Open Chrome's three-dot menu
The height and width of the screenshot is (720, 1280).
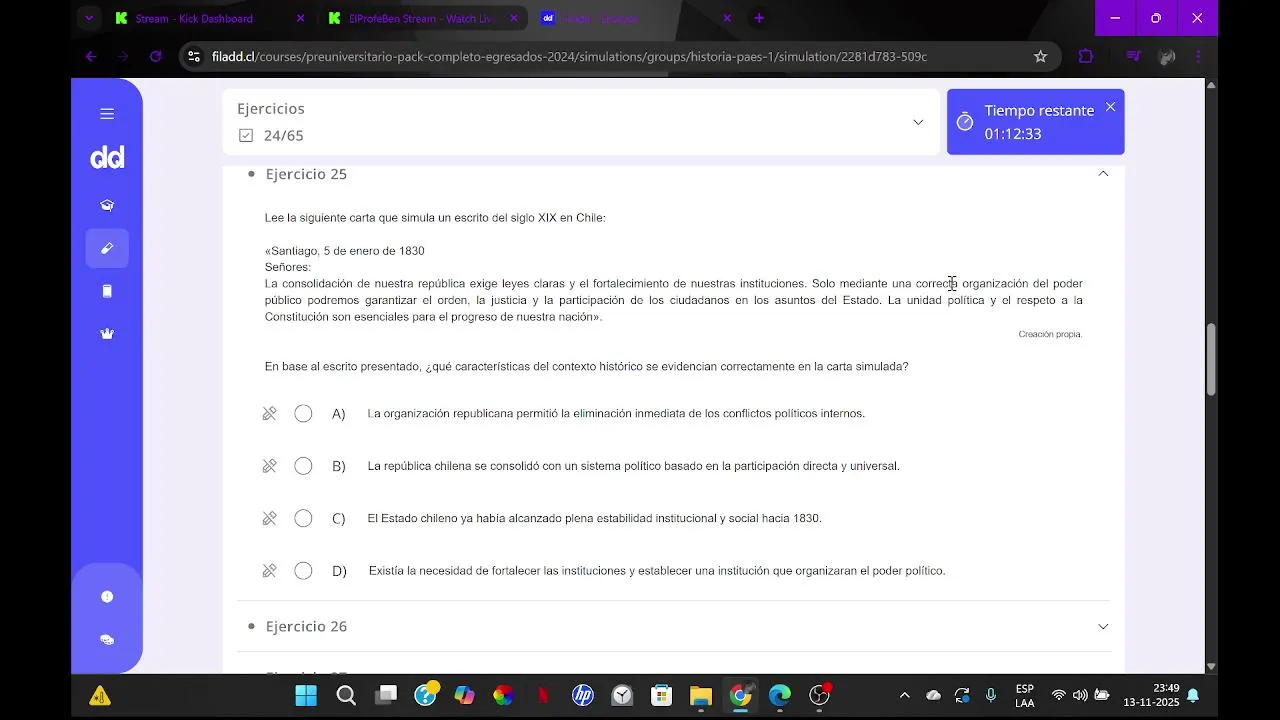click(x=1198, y=57)
